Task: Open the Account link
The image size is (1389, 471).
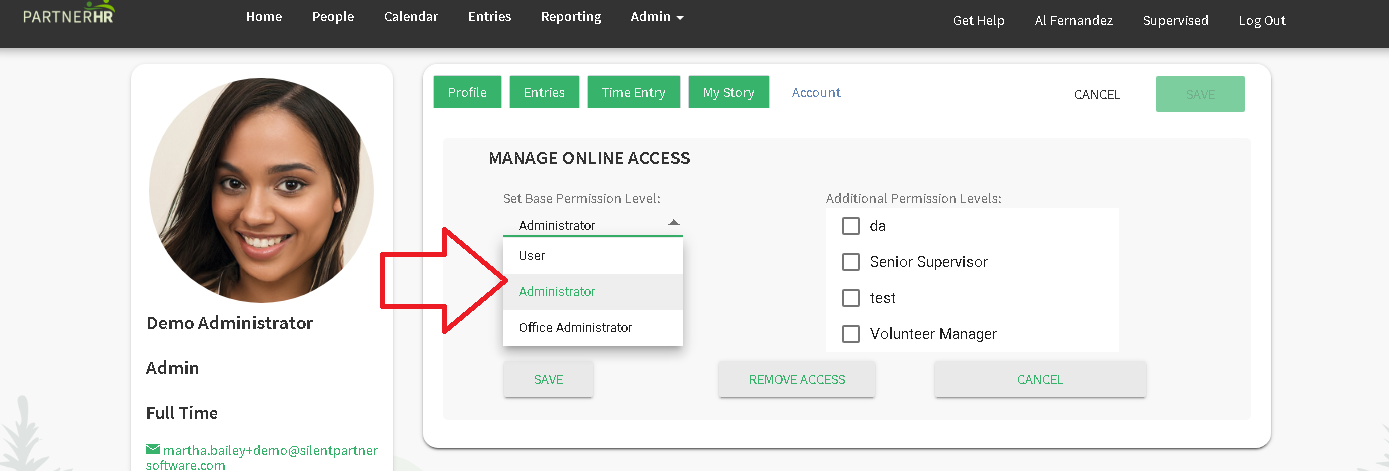Action: point(816,92)
